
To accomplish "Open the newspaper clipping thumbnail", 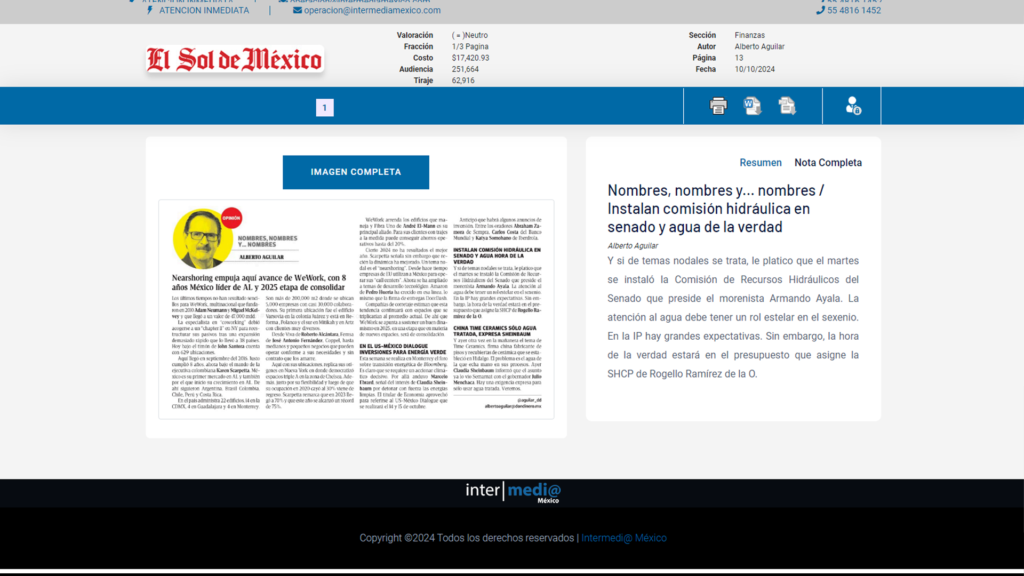I will tap(356, 310).
